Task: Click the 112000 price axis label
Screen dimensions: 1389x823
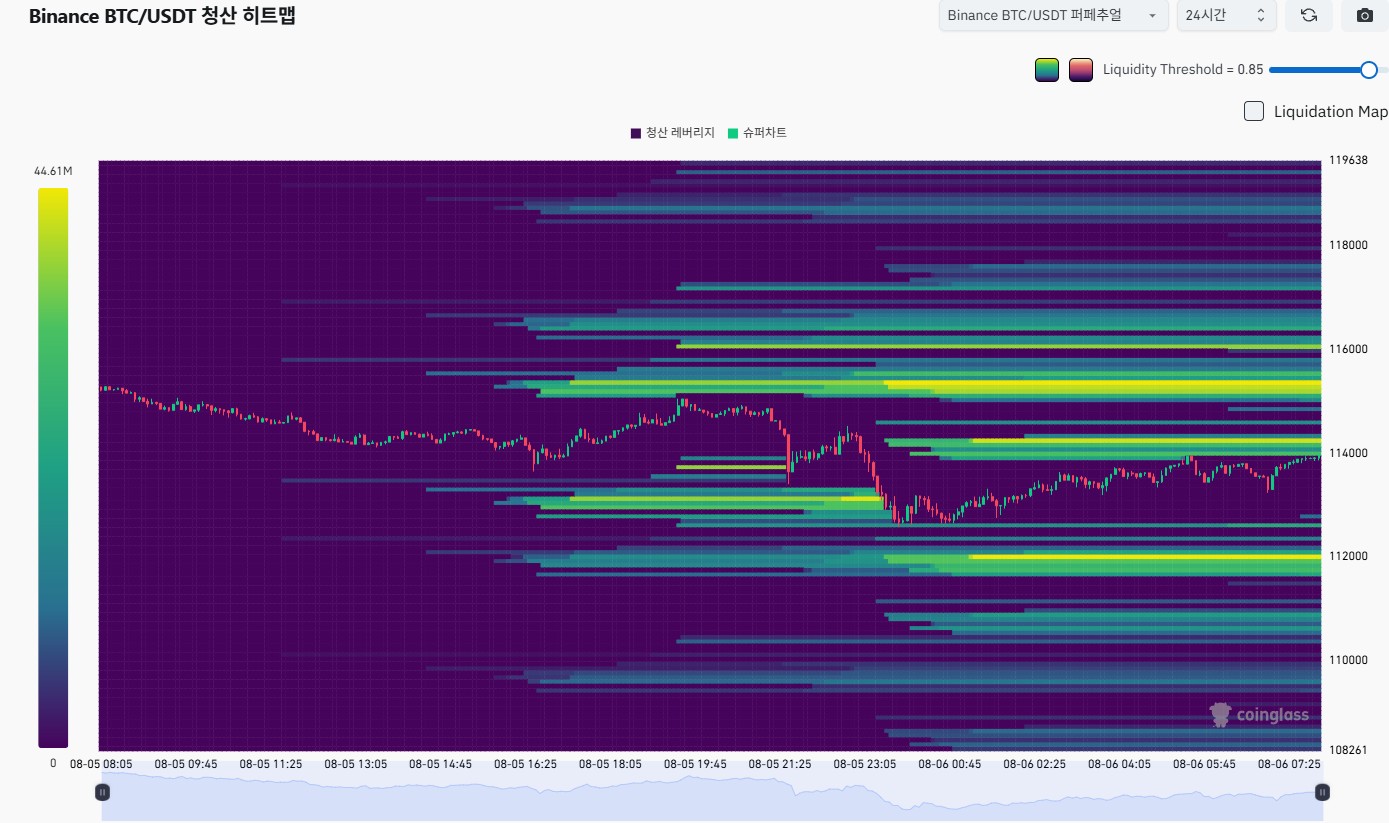Action: (1347, 556)
